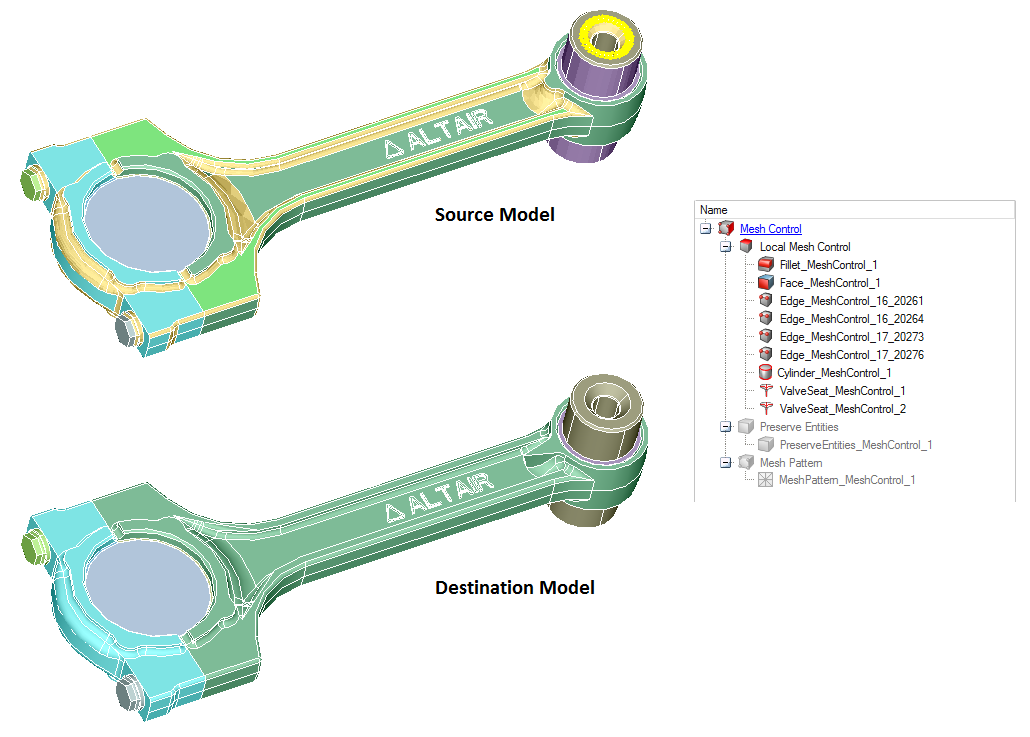The height and width of the screenshot is (737, 1030).
Task: Open the Mesh Control link
Action: click(770, 229)
